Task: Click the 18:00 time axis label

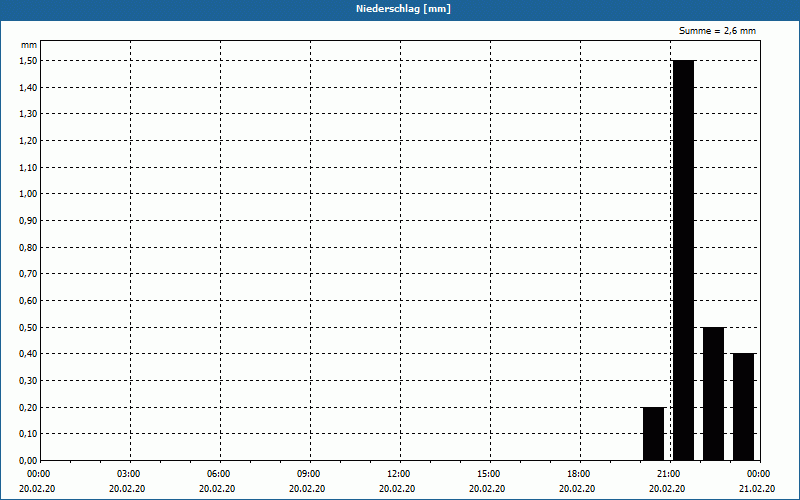Action: tap(580, 474)
